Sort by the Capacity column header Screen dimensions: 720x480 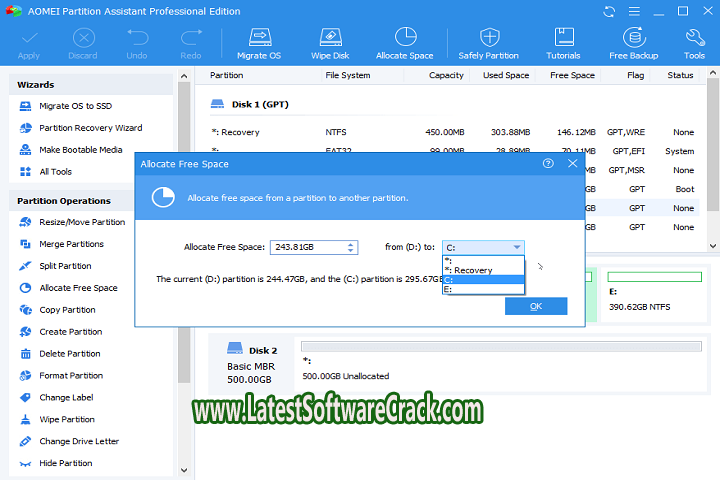point(446,75)
